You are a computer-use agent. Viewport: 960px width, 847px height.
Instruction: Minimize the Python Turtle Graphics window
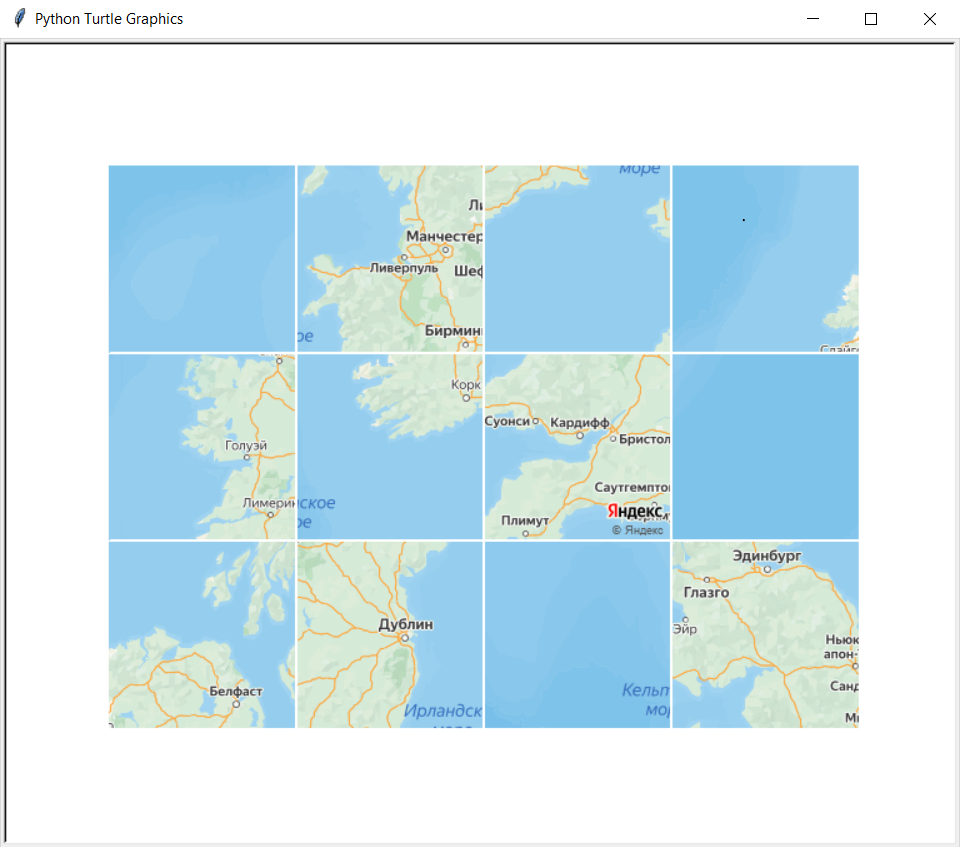click(812, 19)
